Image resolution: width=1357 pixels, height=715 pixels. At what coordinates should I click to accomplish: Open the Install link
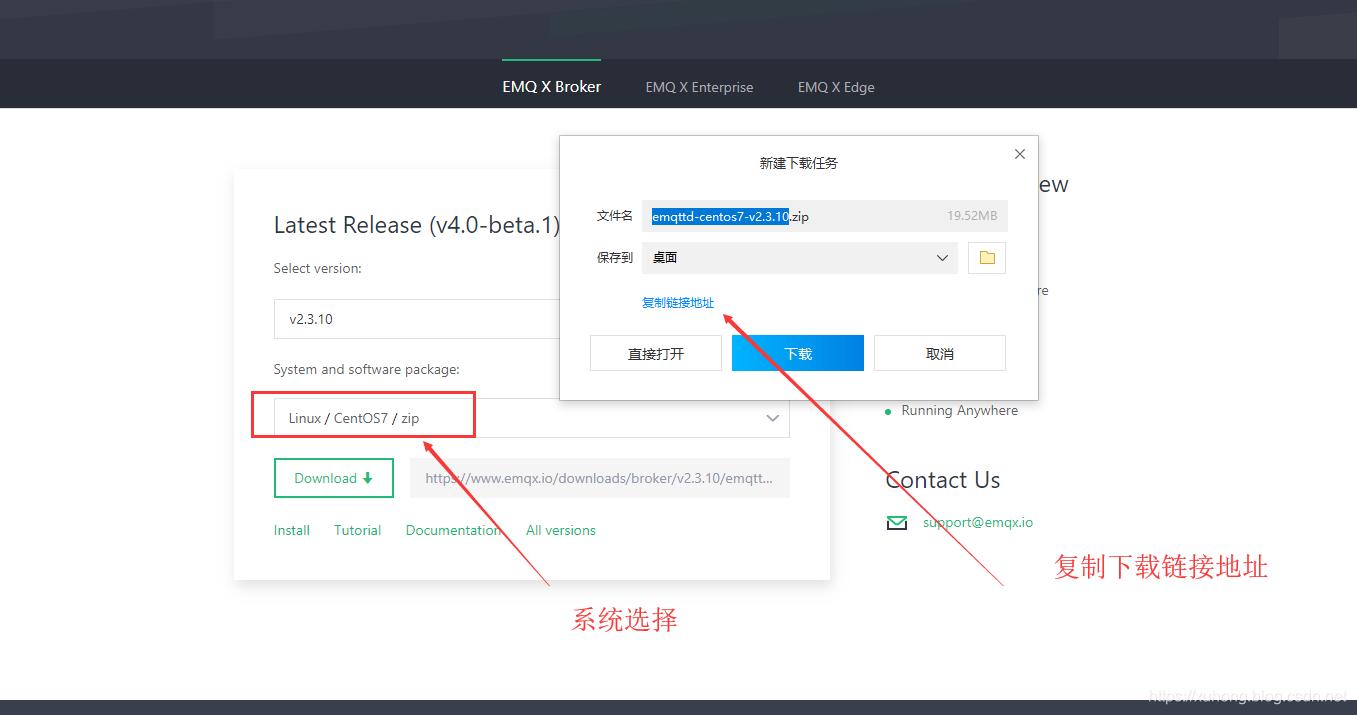(292, 530)
